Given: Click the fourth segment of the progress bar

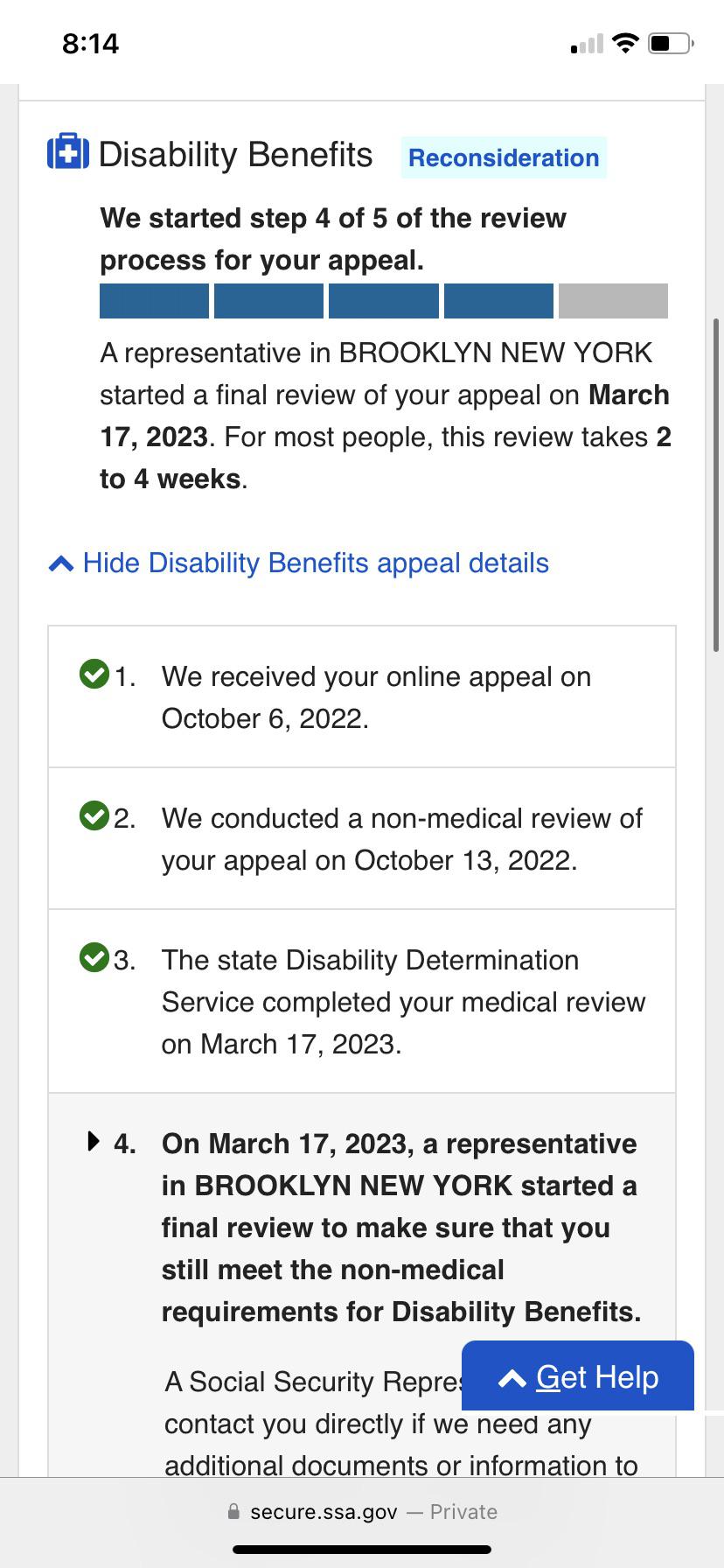Looking at the screenshot, I should coord(498,300).
